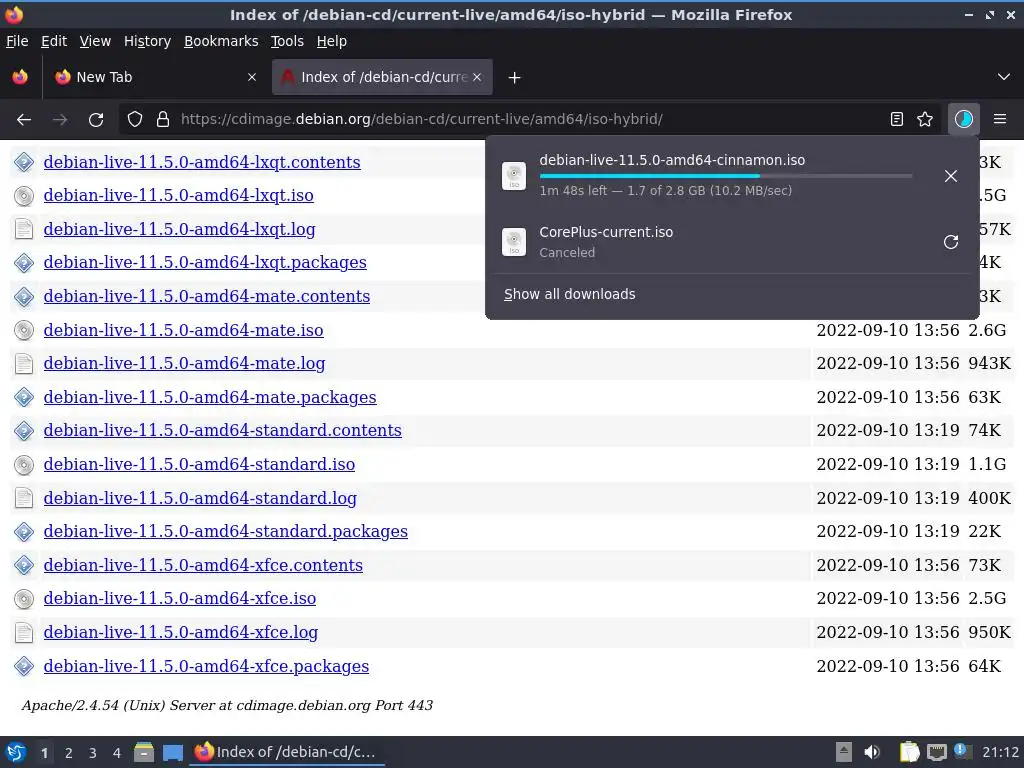Click the disc icon beside mate.iso
The image size is (1024, 768).
(x=24, y=330)
